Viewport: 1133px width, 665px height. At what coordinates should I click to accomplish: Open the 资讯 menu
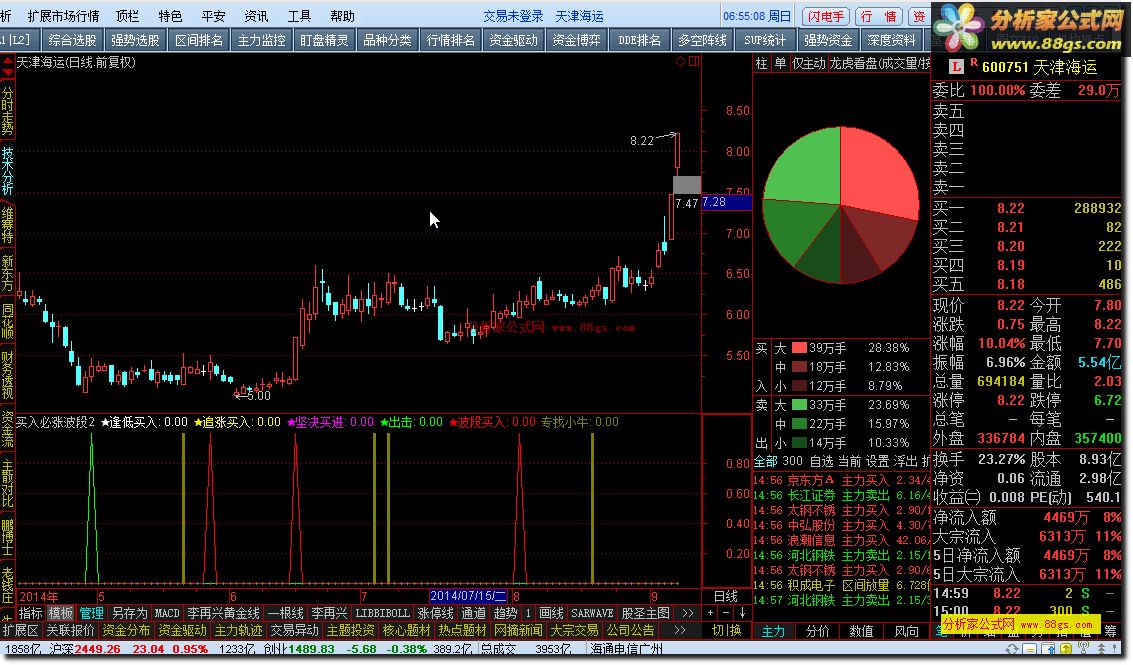click(x=256, y=16)
